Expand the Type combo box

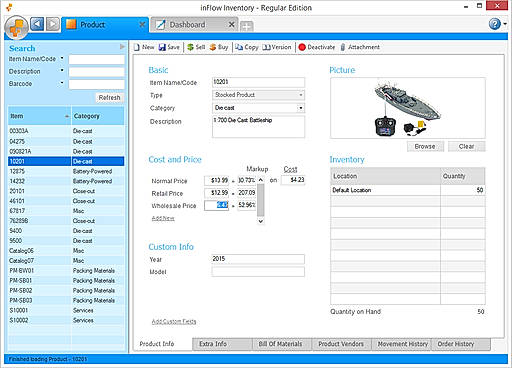(x=301, y=95)
